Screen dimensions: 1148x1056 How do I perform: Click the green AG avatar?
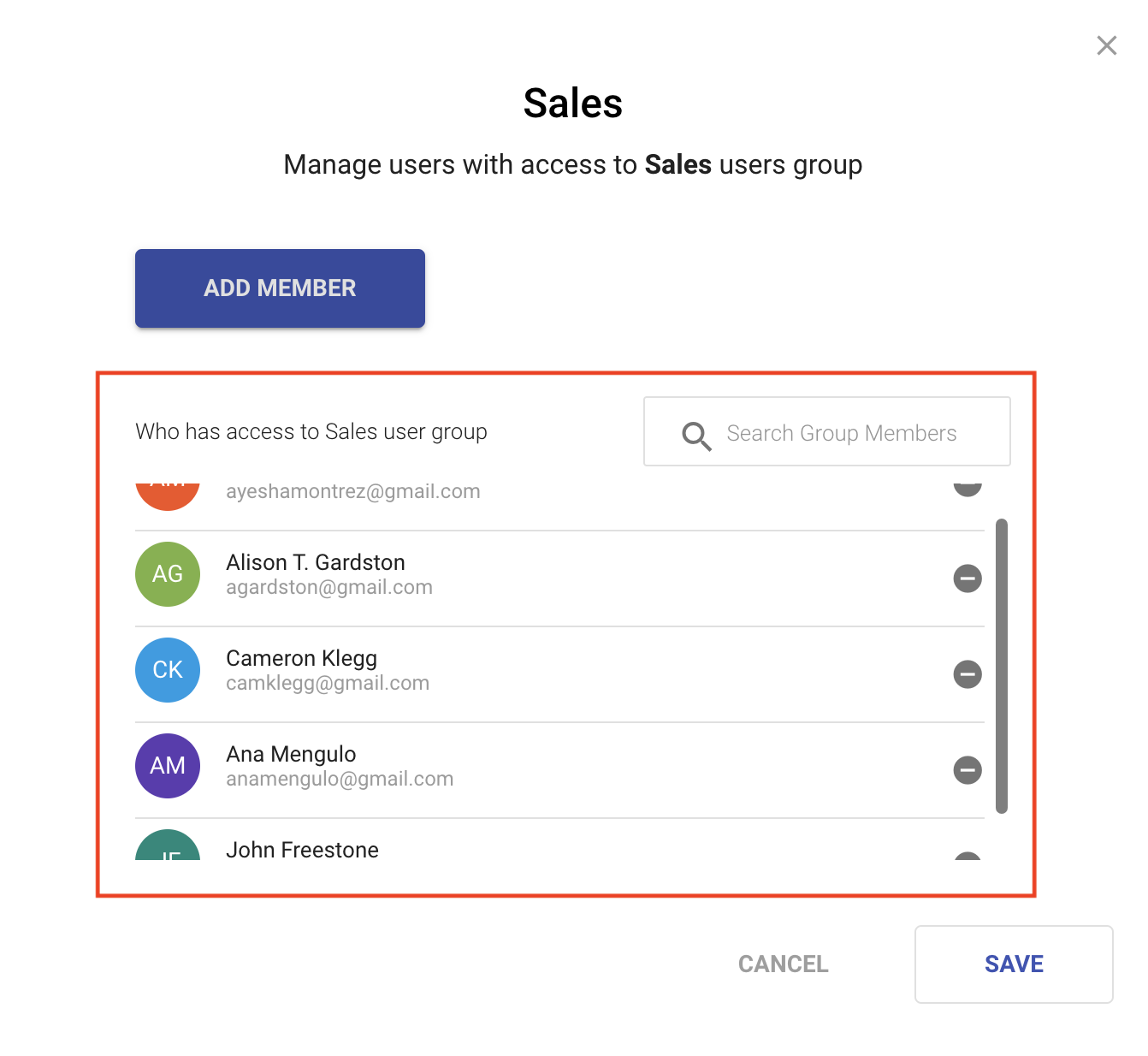[168, 574]
